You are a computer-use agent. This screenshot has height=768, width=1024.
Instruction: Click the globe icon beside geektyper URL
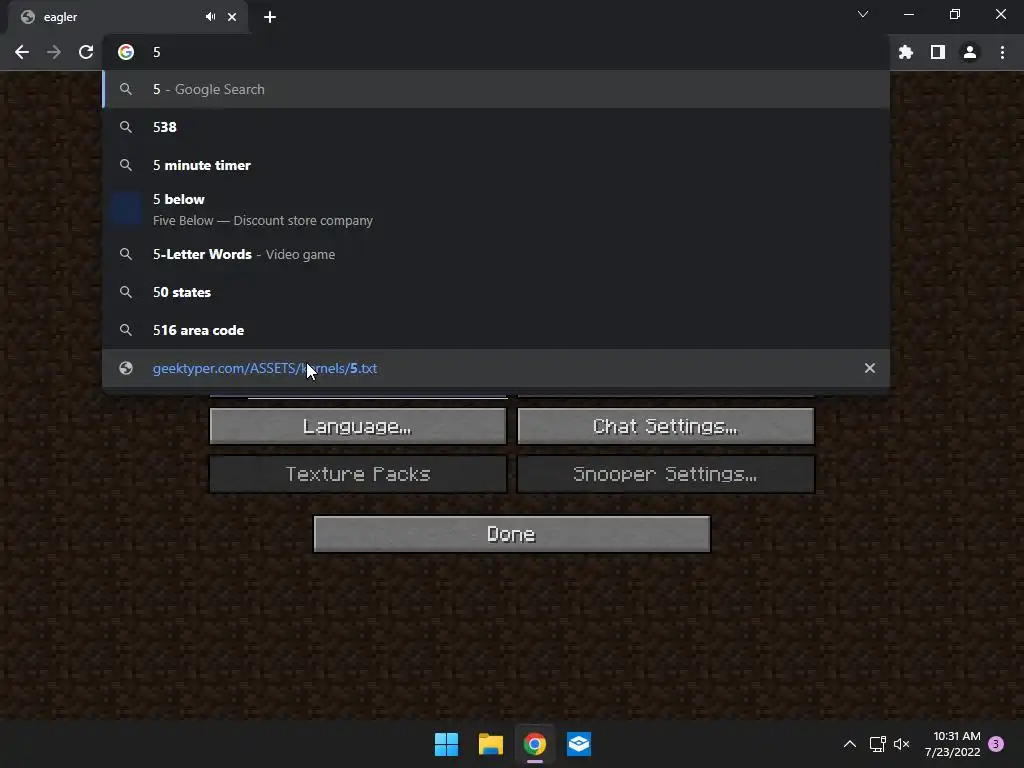126,368
